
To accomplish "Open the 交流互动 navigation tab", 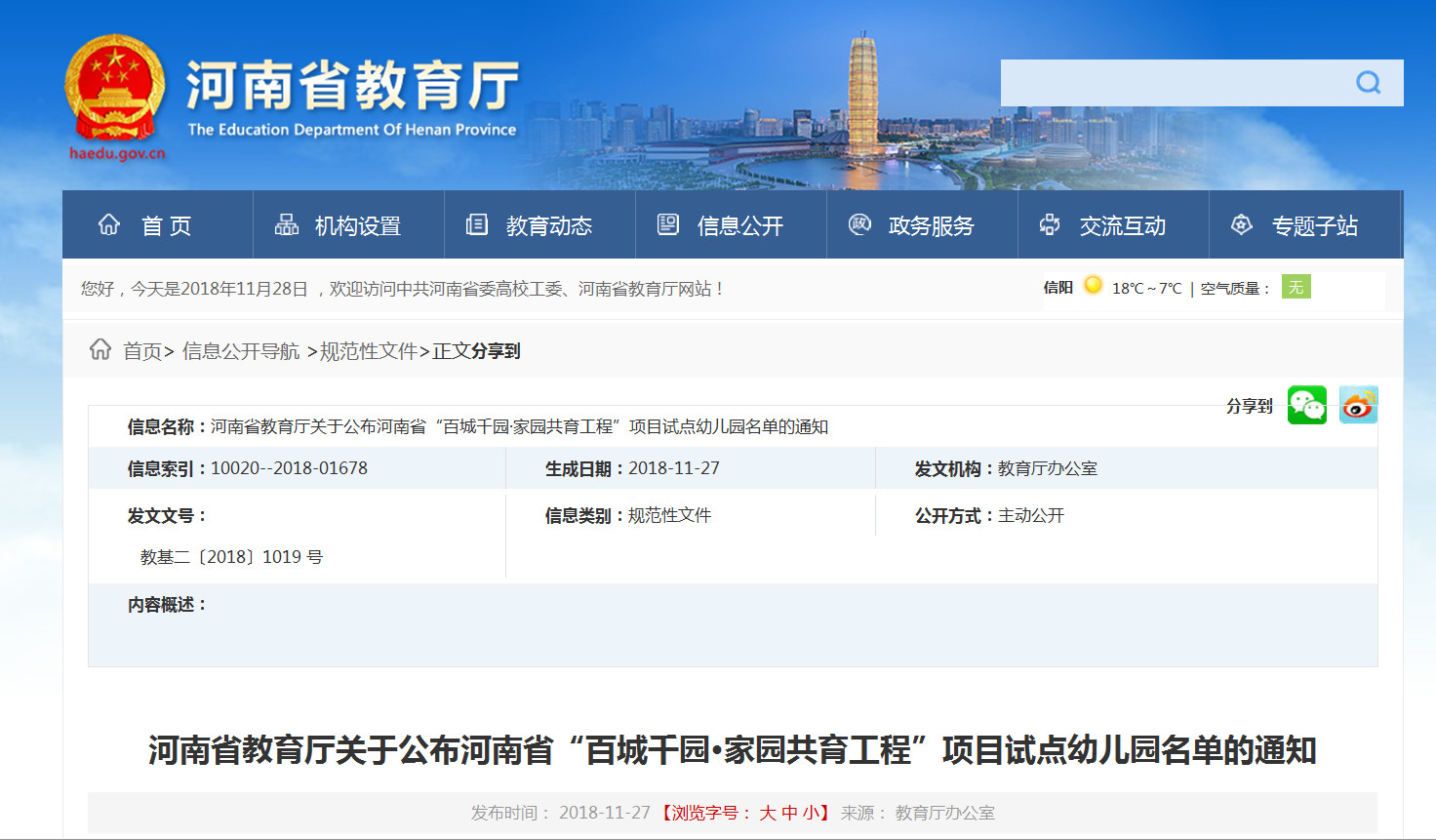I will coord(1122,226).
